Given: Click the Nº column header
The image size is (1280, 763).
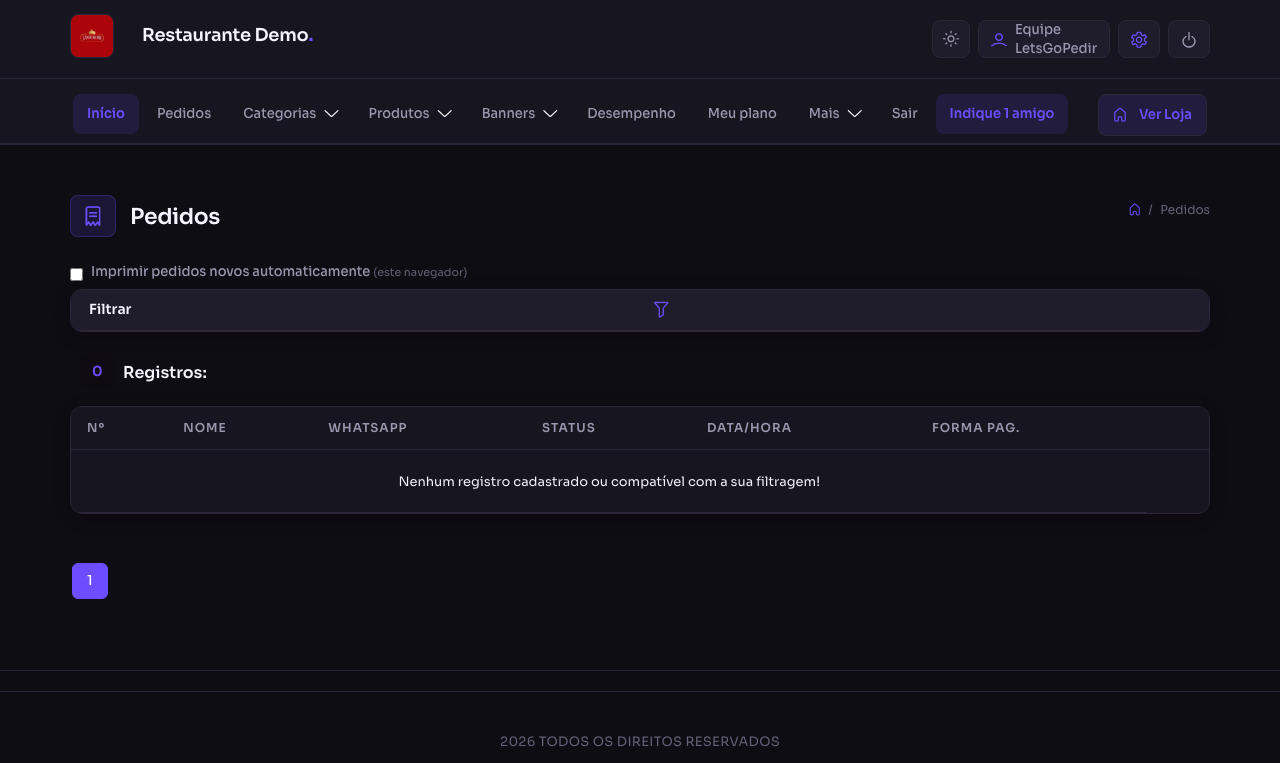Looking at the screenshot, I should (96, 428).
